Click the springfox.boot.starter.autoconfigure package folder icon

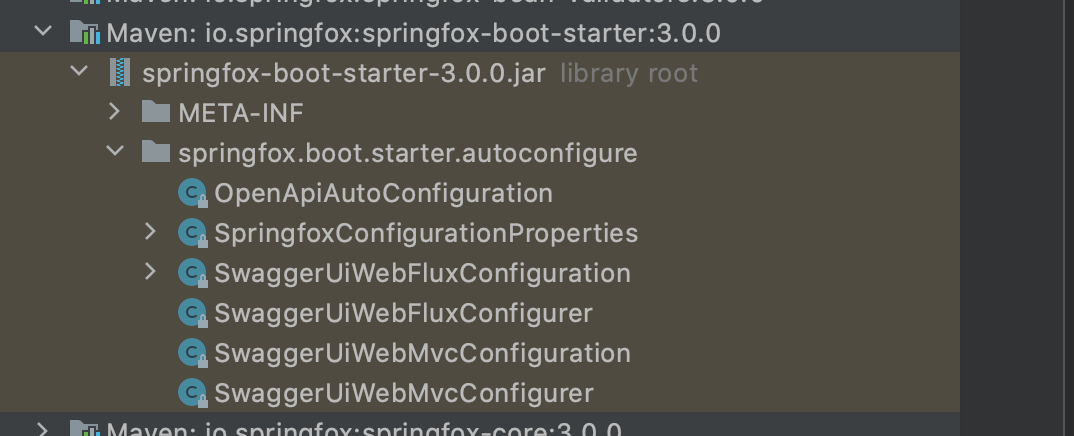[x=156, y=151]
